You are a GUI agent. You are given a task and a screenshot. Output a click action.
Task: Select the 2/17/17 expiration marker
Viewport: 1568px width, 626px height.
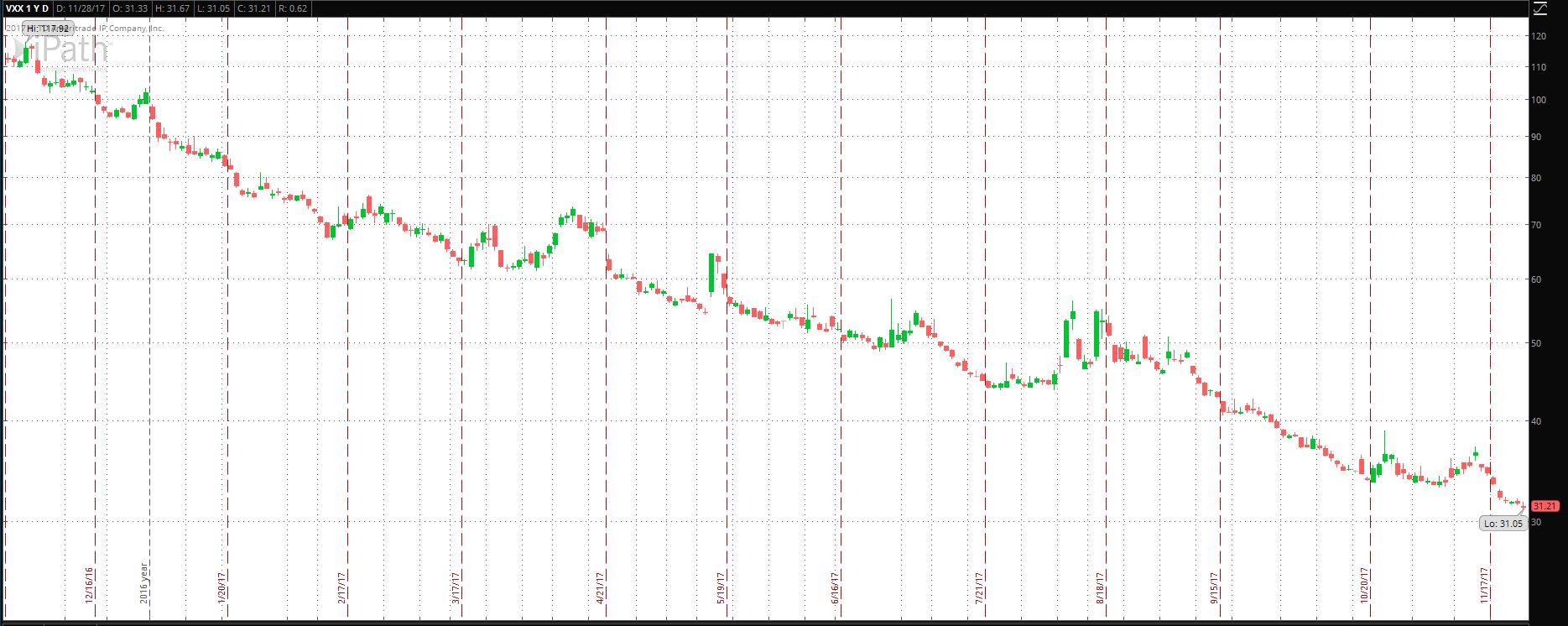coord(341,587)
